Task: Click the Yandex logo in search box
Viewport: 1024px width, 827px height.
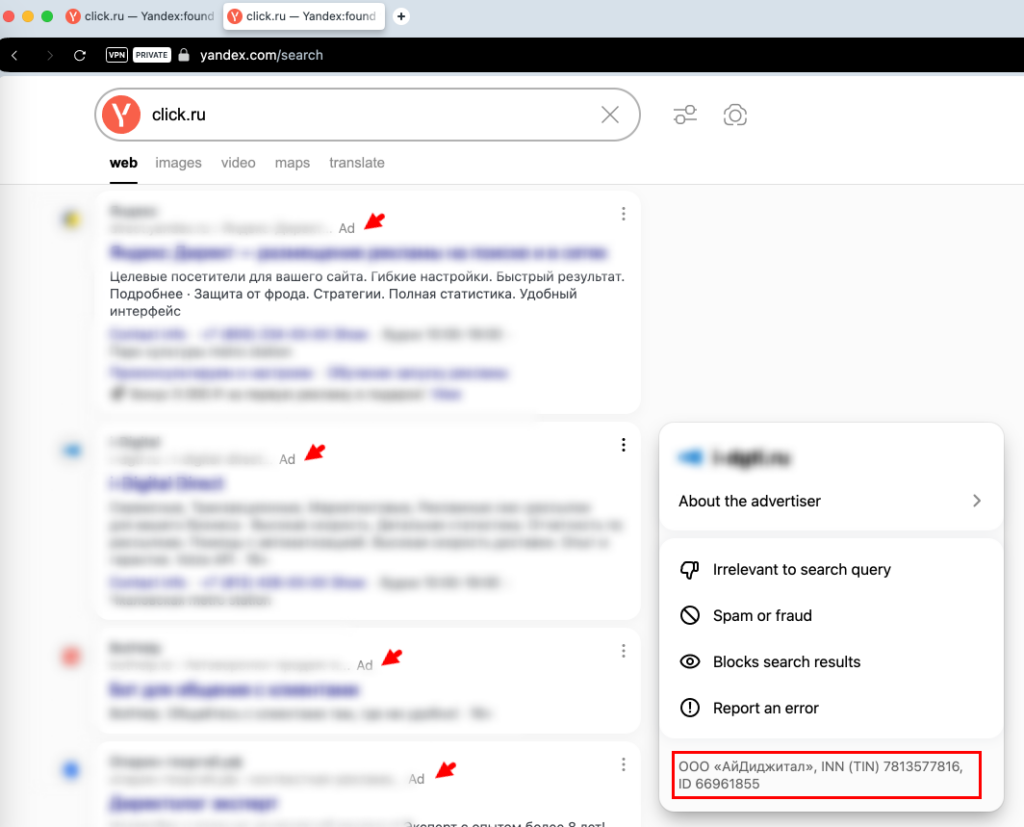Action: click(121, 115)
